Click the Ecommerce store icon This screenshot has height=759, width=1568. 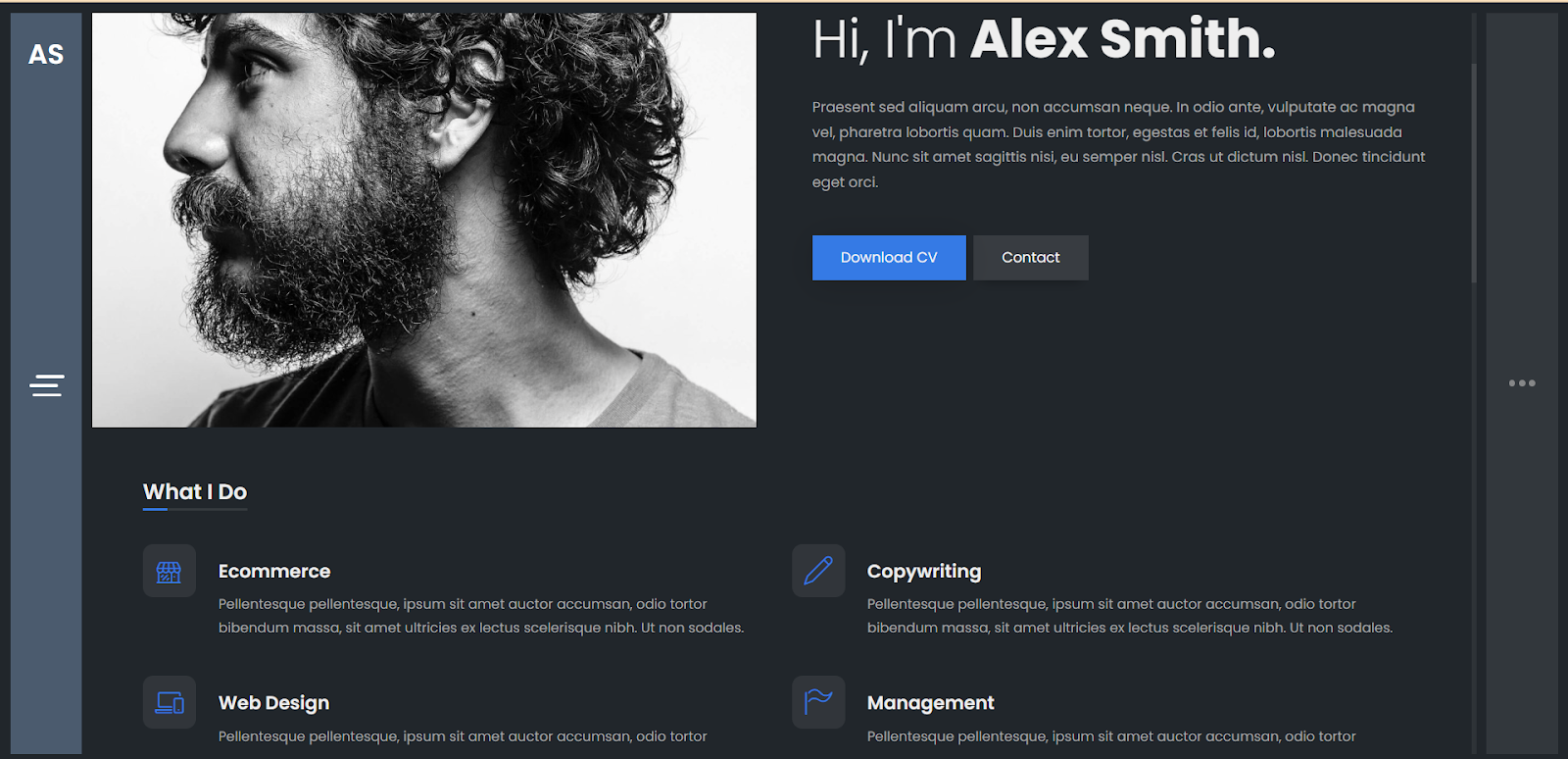click(x=170, y=571)
